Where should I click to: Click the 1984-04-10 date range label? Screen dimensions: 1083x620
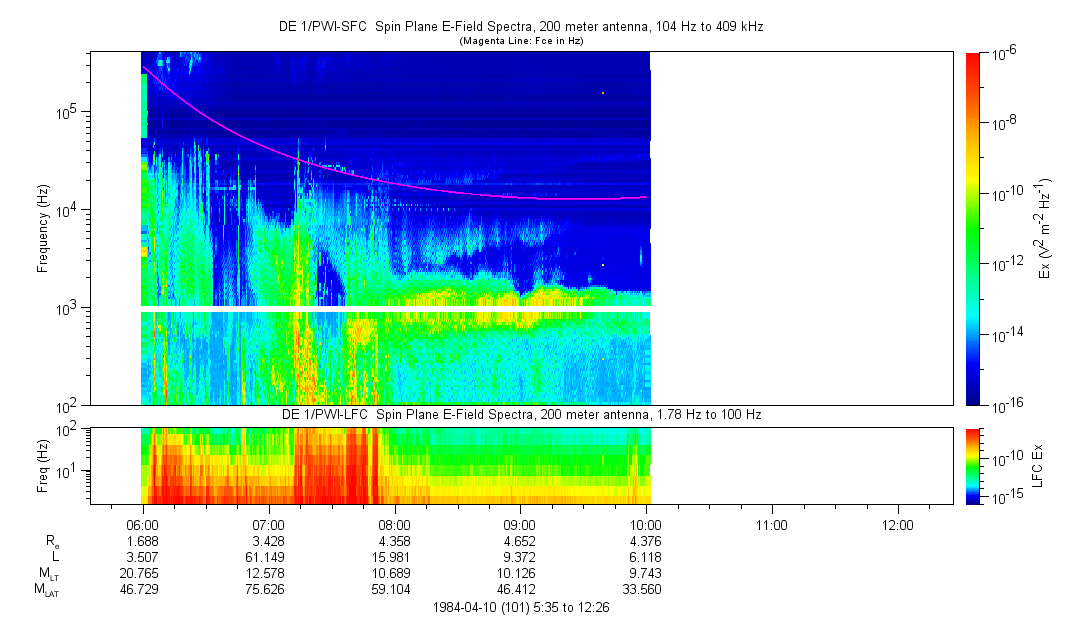click(x=521, y=608)
